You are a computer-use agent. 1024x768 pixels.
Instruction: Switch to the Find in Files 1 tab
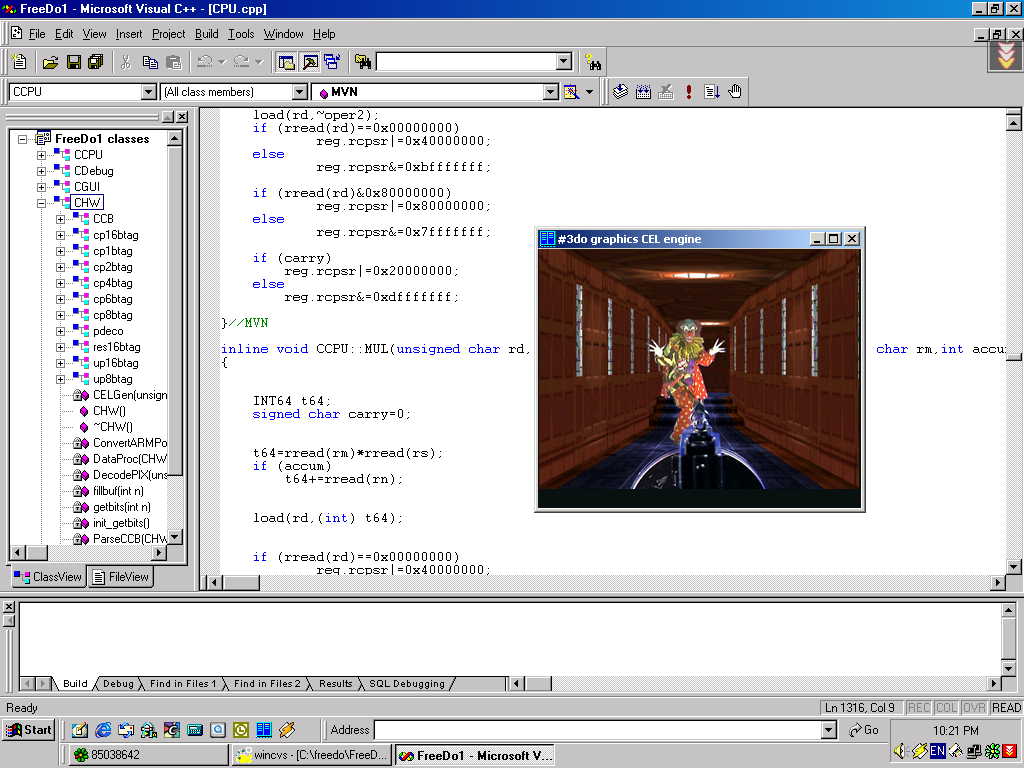pyautogui.click(x=182, y=684)
